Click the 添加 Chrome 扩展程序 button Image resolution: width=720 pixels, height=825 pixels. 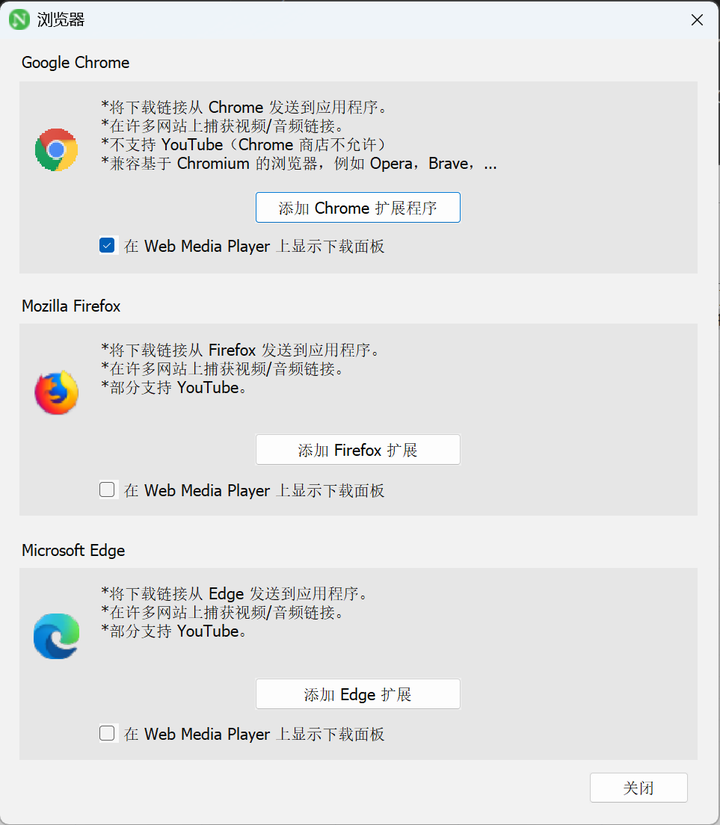(x=358, y=208)
